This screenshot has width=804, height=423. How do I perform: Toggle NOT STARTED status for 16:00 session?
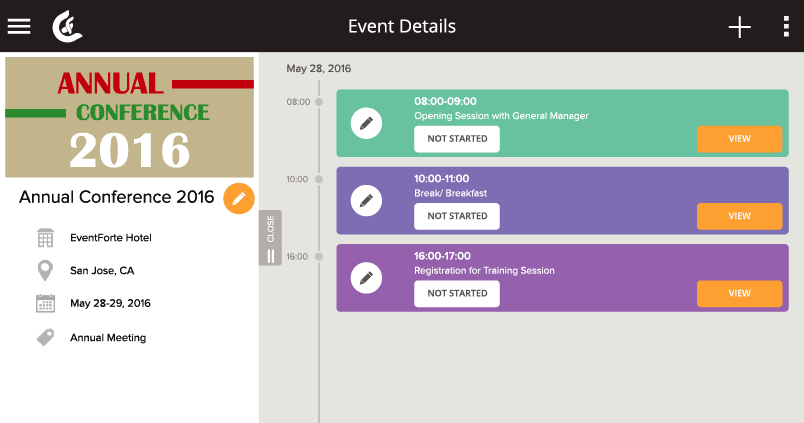(x=457, y=294)
